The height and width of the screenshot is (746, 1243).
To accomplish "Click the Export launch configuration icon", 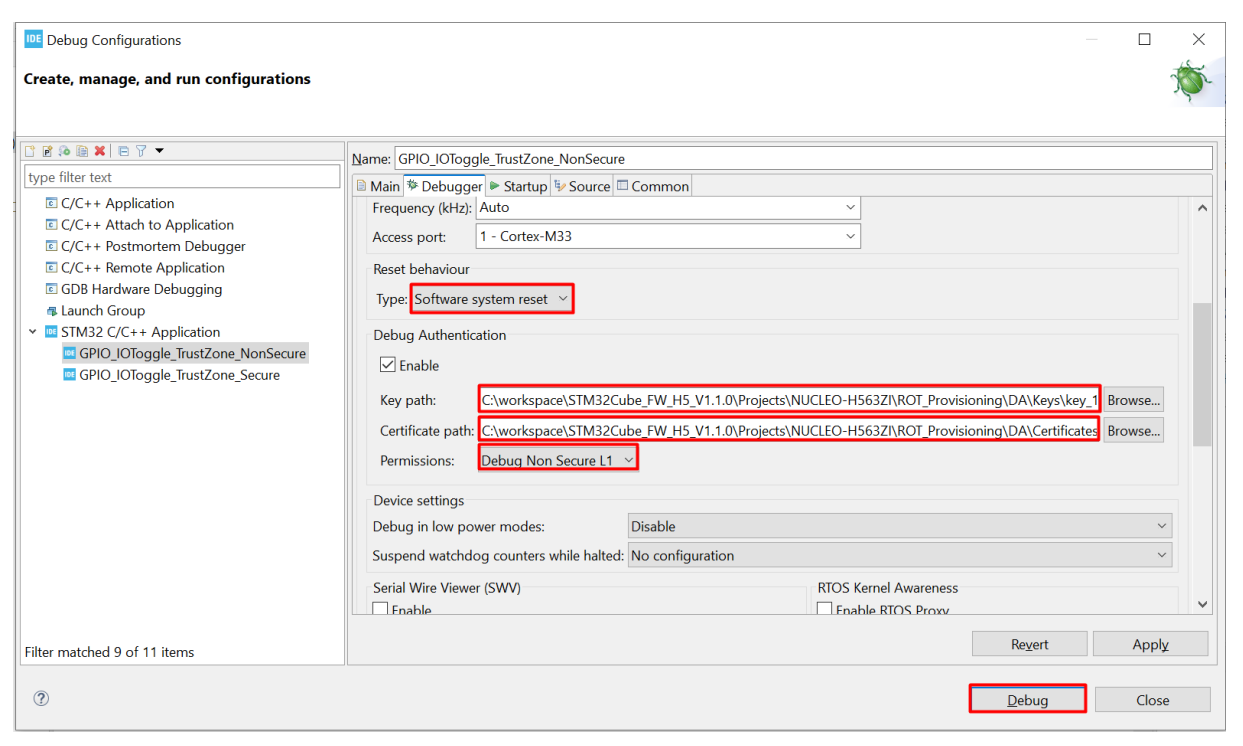I will 64,151.
